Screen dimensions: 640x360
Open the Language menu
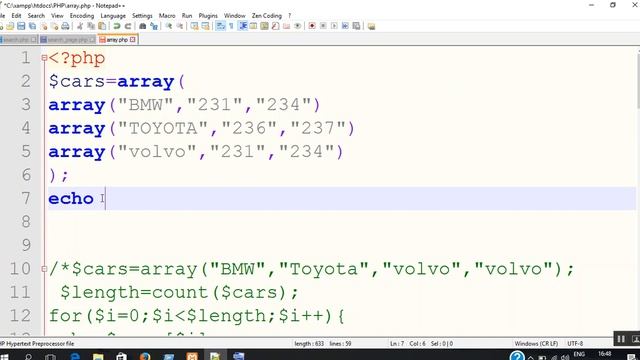(113, 16)
